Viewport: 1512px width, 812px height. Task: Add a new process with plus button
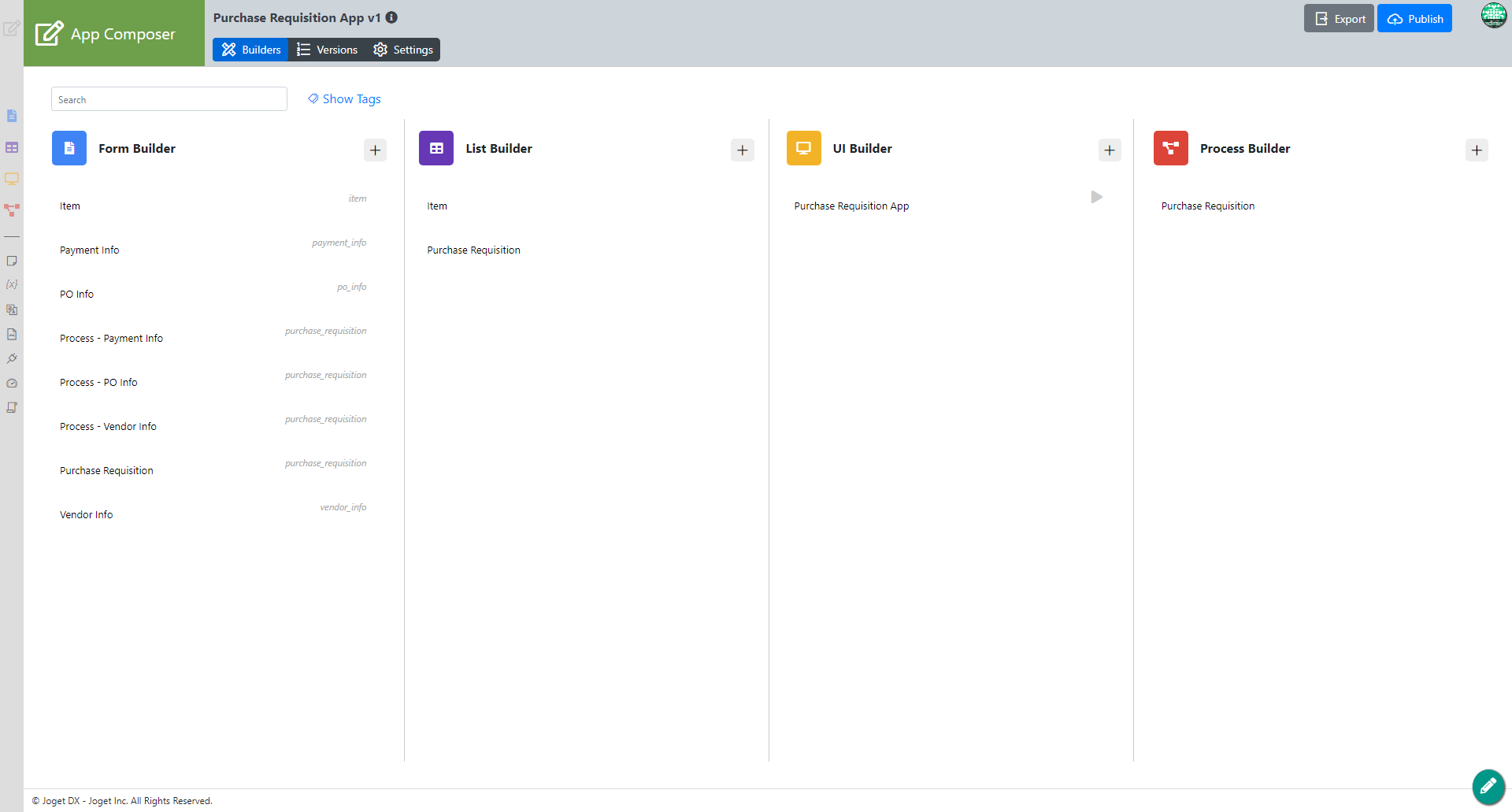1477,150
